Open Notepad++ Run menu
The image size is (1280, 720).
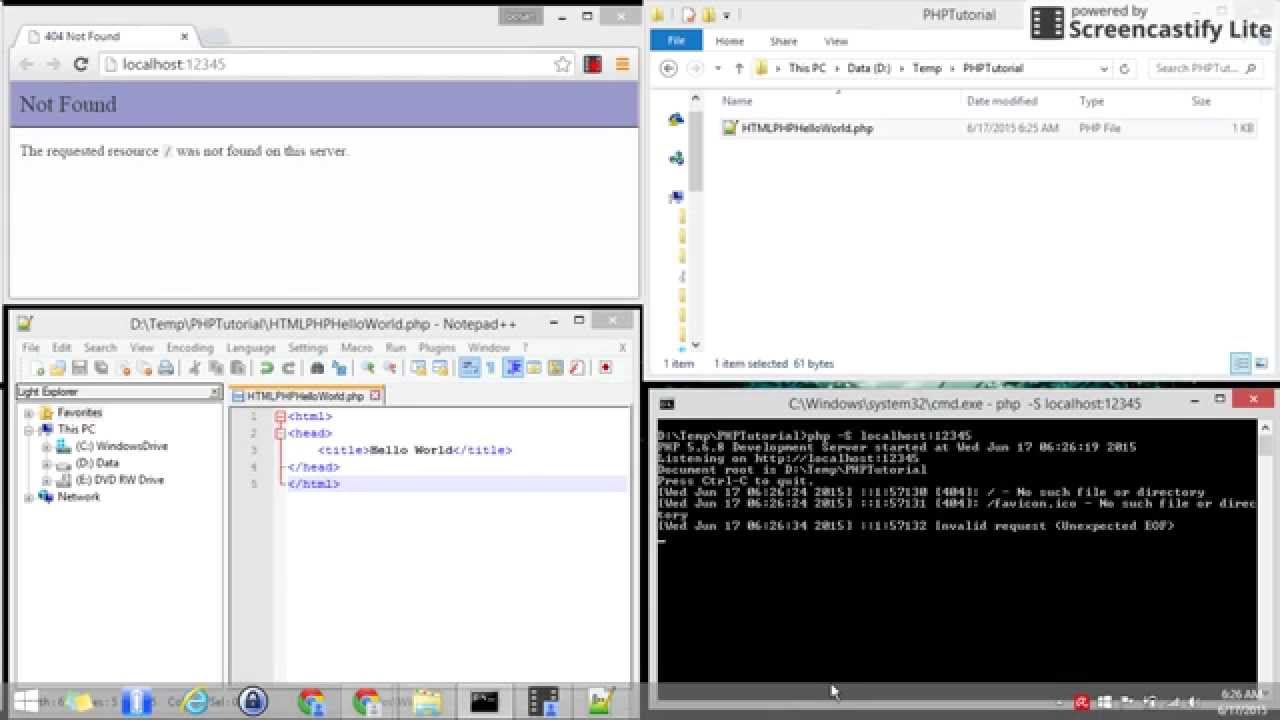tap(396, 347)
